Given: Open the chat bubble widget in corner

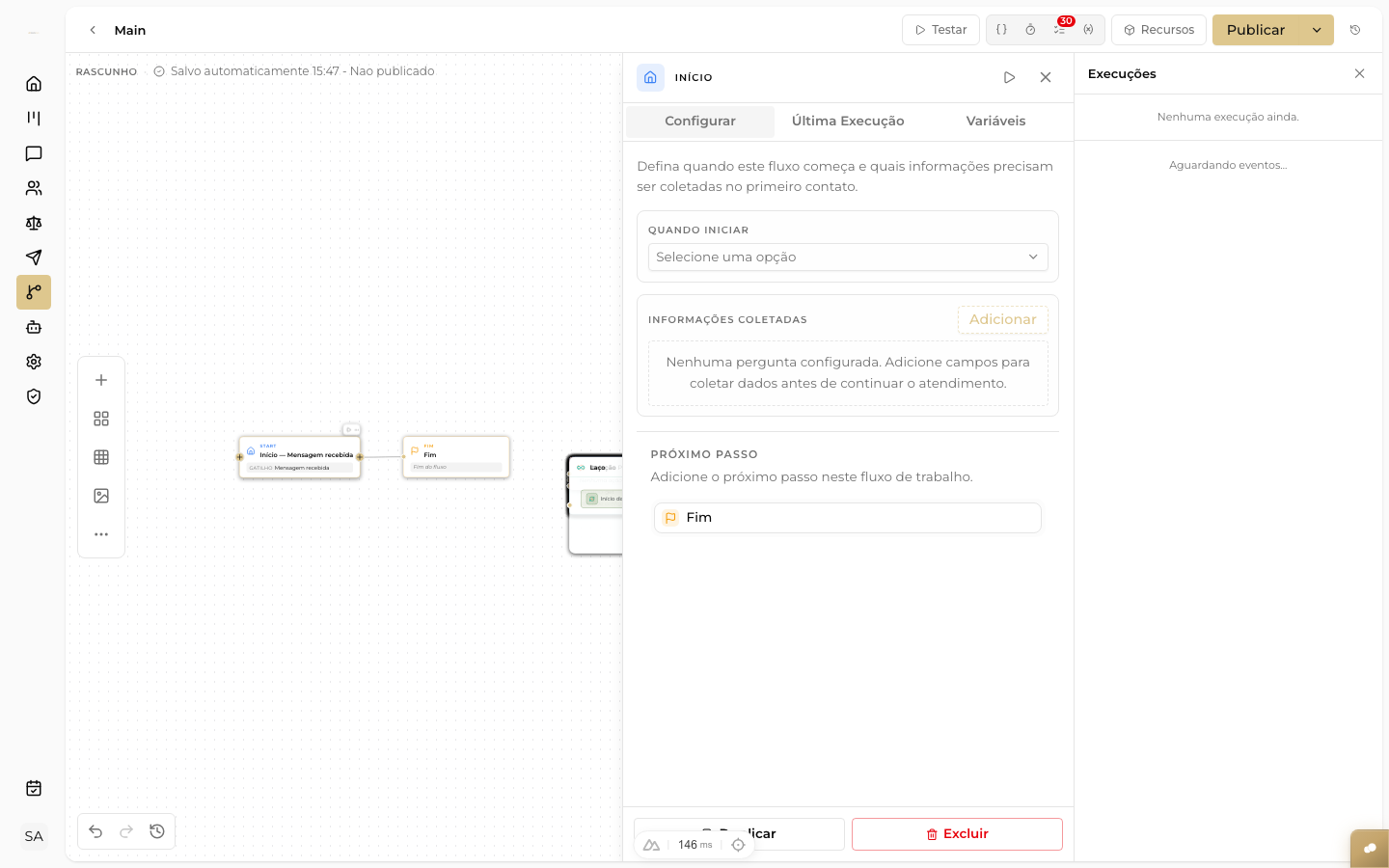Looking at the screenshot, I should coord(1370,849).
